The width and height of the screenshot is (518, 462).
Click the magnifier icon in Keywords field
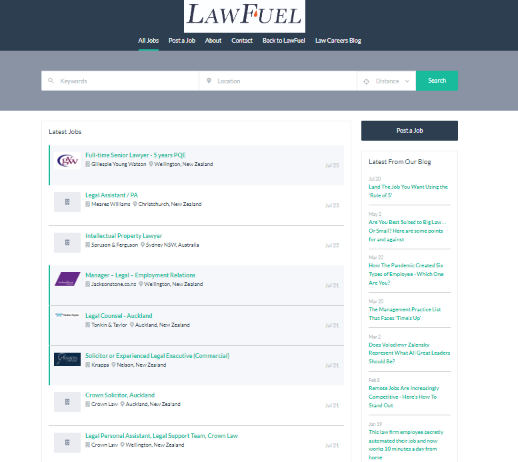(51, 81)
